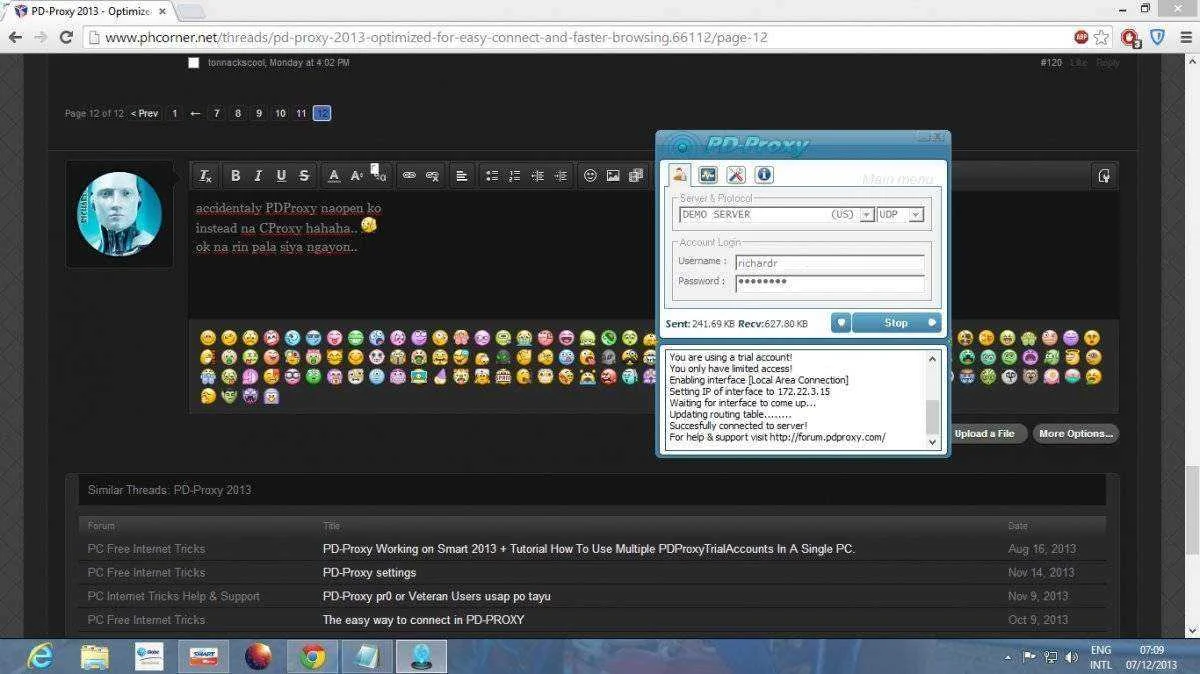Open 'PD-Proxy pr0 or Veteran Users usap po tayu'

click(436, 597)
